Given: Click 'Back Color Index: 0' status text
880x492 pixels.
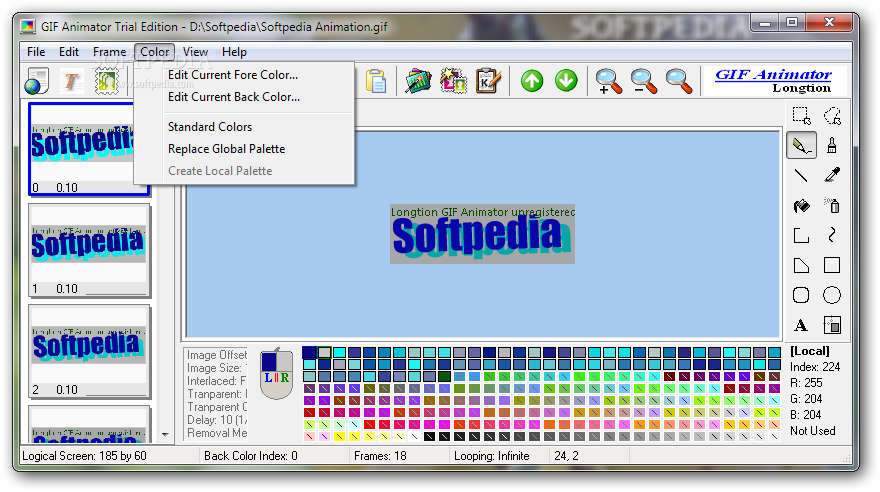Looking at the screenshot, I should click(x=251, y=456).
